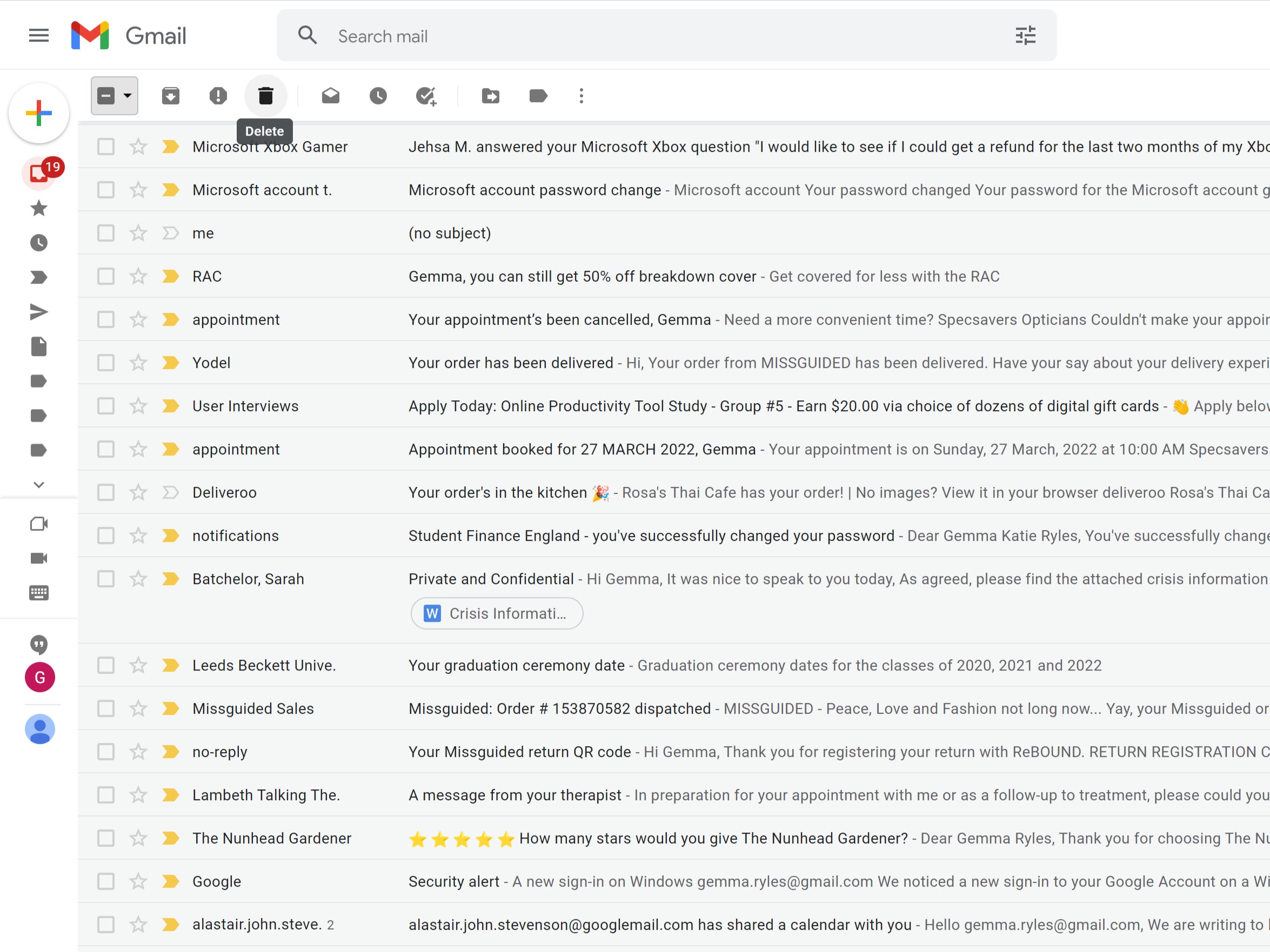Open the More three-dot menu
The height and width of the screenshot is (952, 1270).
point(581,96)
